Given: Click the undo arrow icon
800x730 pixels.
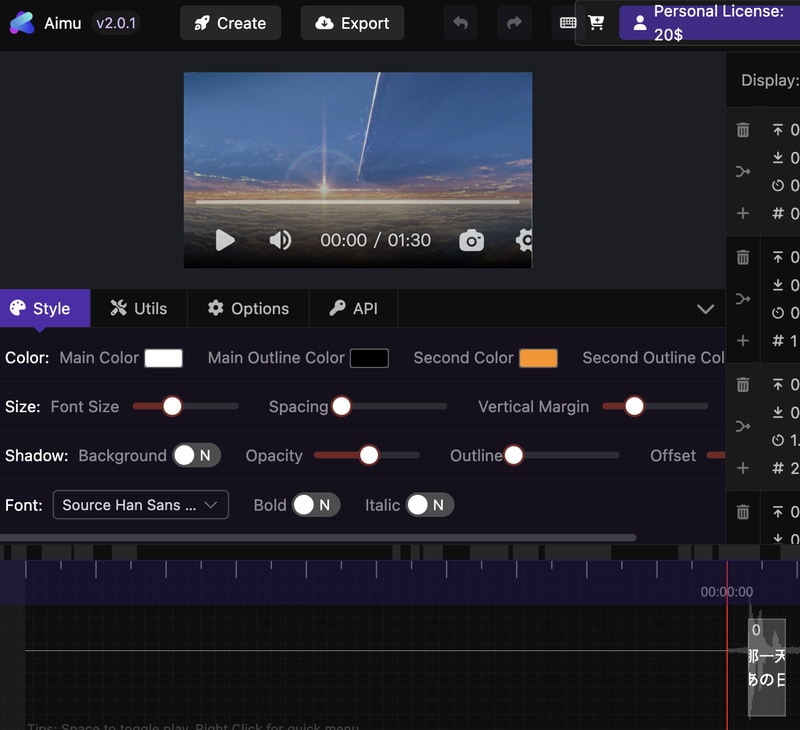Looking at the screenshot, I should click(x=460, y=23).
